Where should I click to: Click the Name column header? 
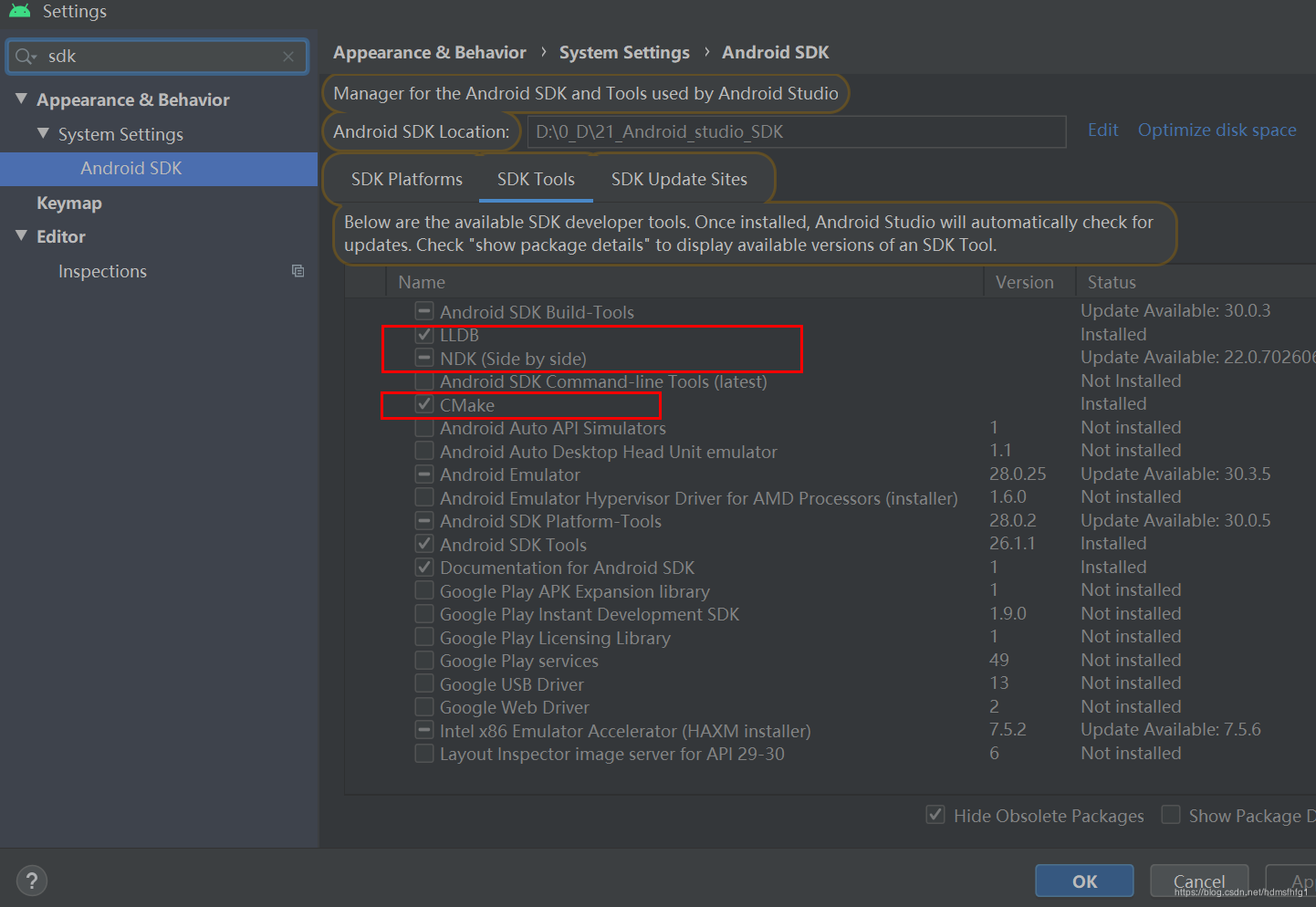pyautogui.click(x=422, y=283)
